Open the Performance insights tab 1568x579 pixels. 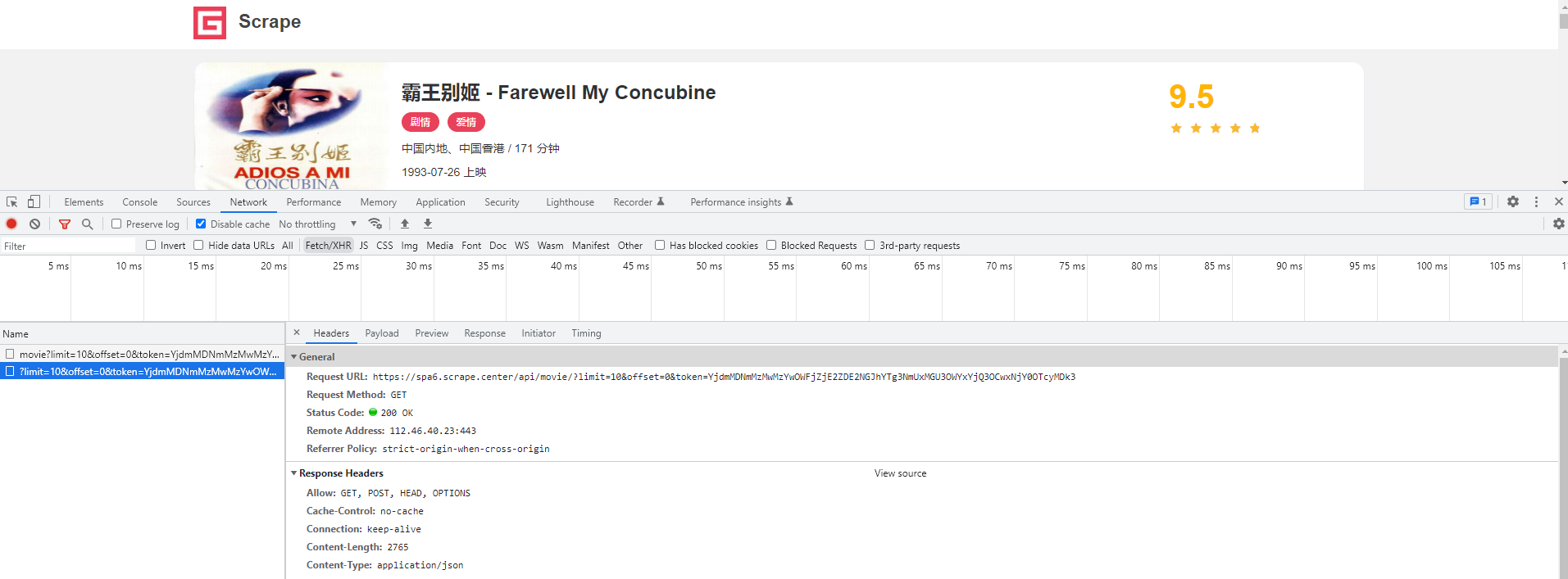(x=742, y=202)
